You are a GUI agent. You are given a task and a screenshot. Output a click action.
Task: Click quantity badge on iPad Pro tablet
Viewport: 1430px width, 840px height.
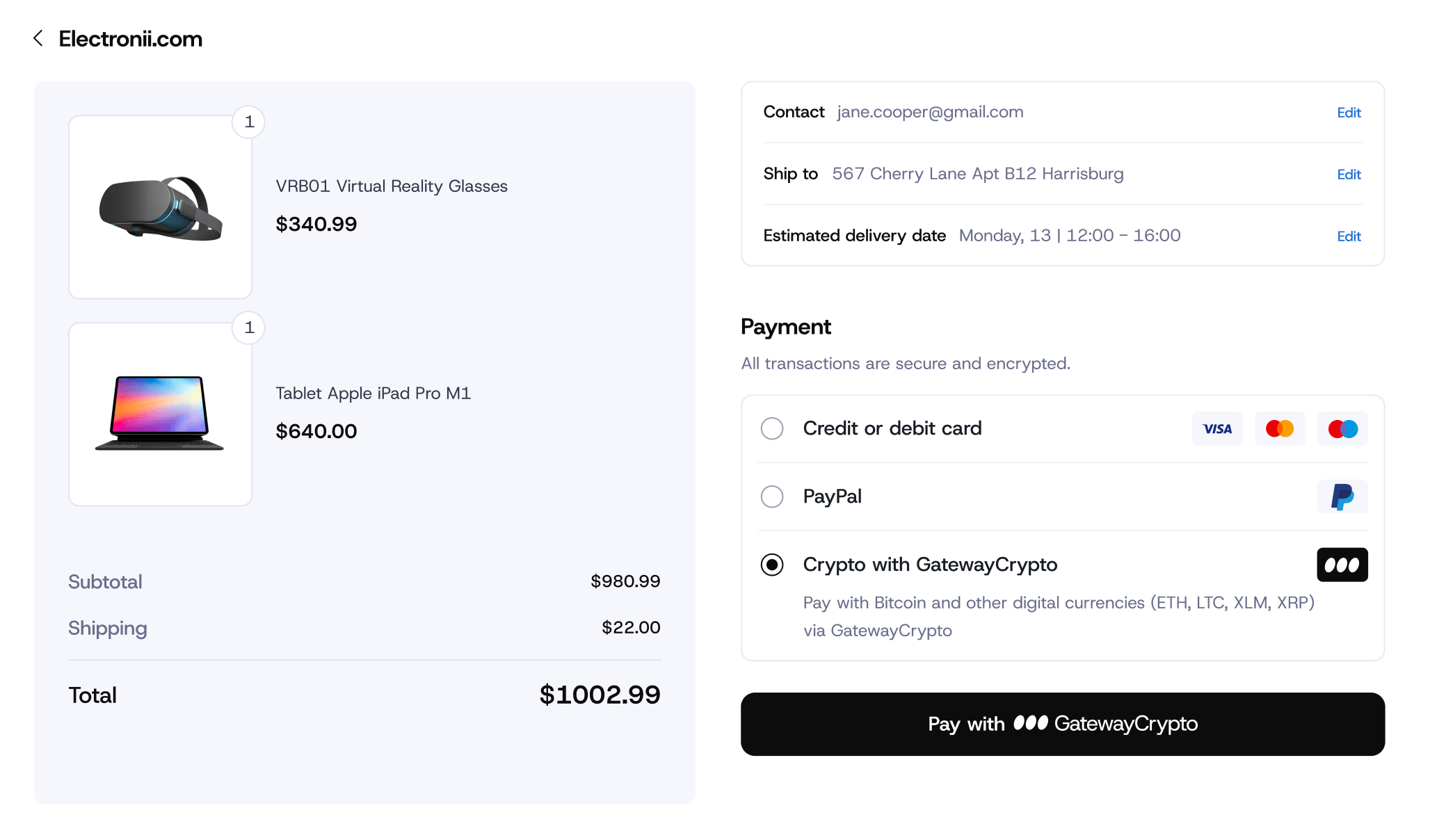[249, 328]
